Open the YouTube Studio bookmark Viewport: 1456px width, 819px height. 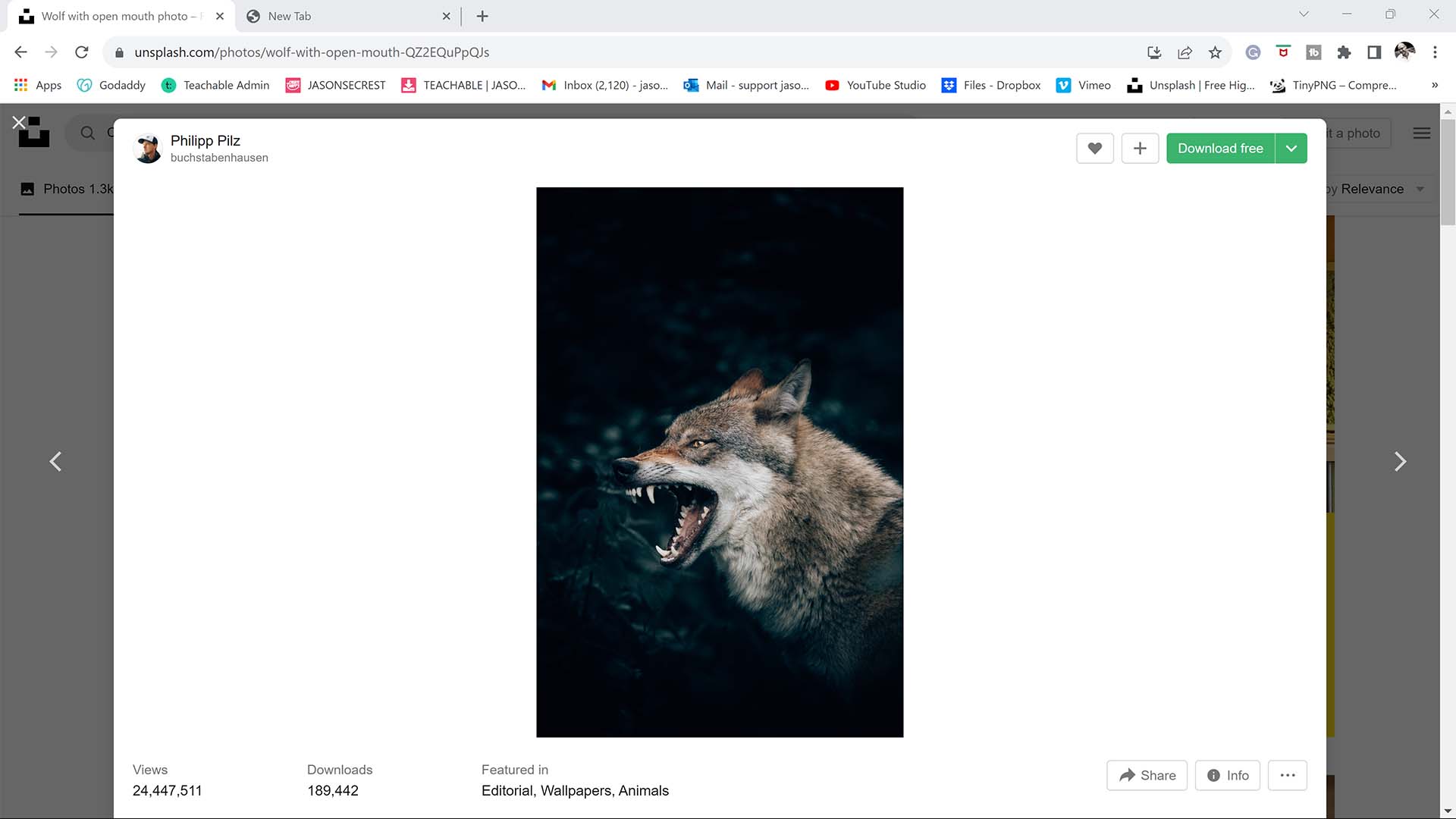[x=875, y=86]
